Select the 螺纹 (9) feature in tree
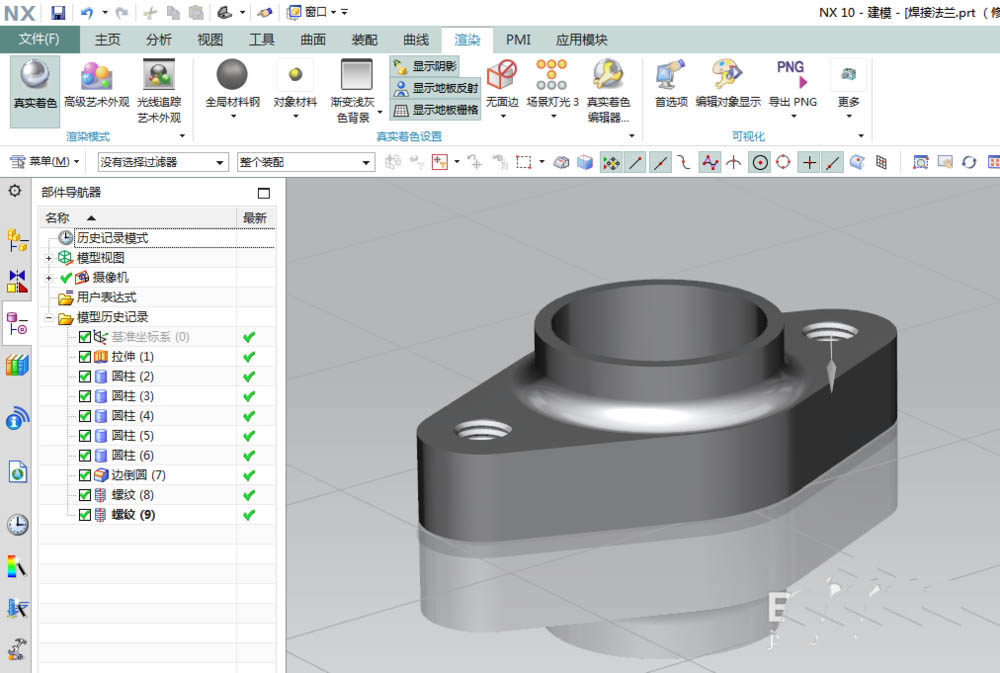Image resolution: width=1000 pixels, height=673 pixels. [x=133, y=515]
